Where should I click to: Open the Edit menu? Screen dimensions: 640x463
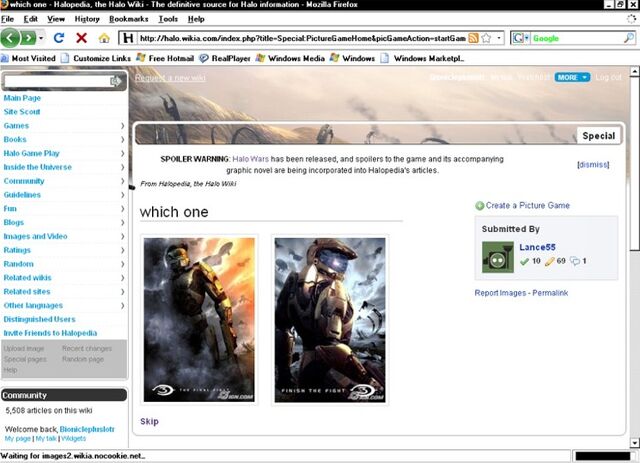31,19
